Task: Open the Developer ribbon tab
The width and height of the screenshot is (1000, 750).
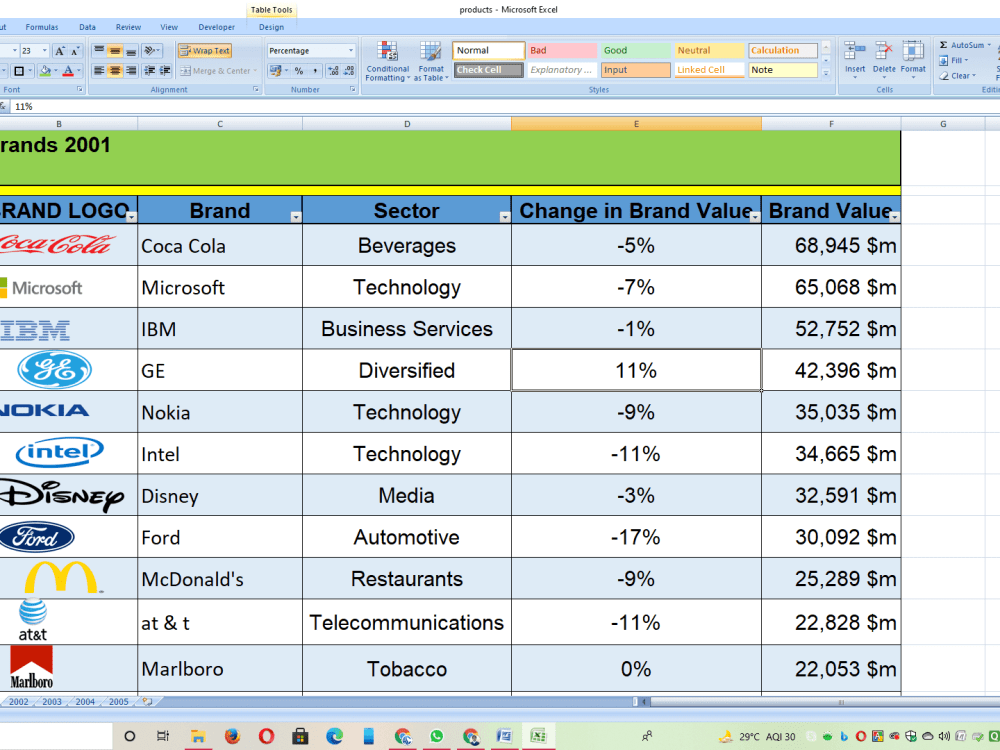Action: (x=216, y=27)
